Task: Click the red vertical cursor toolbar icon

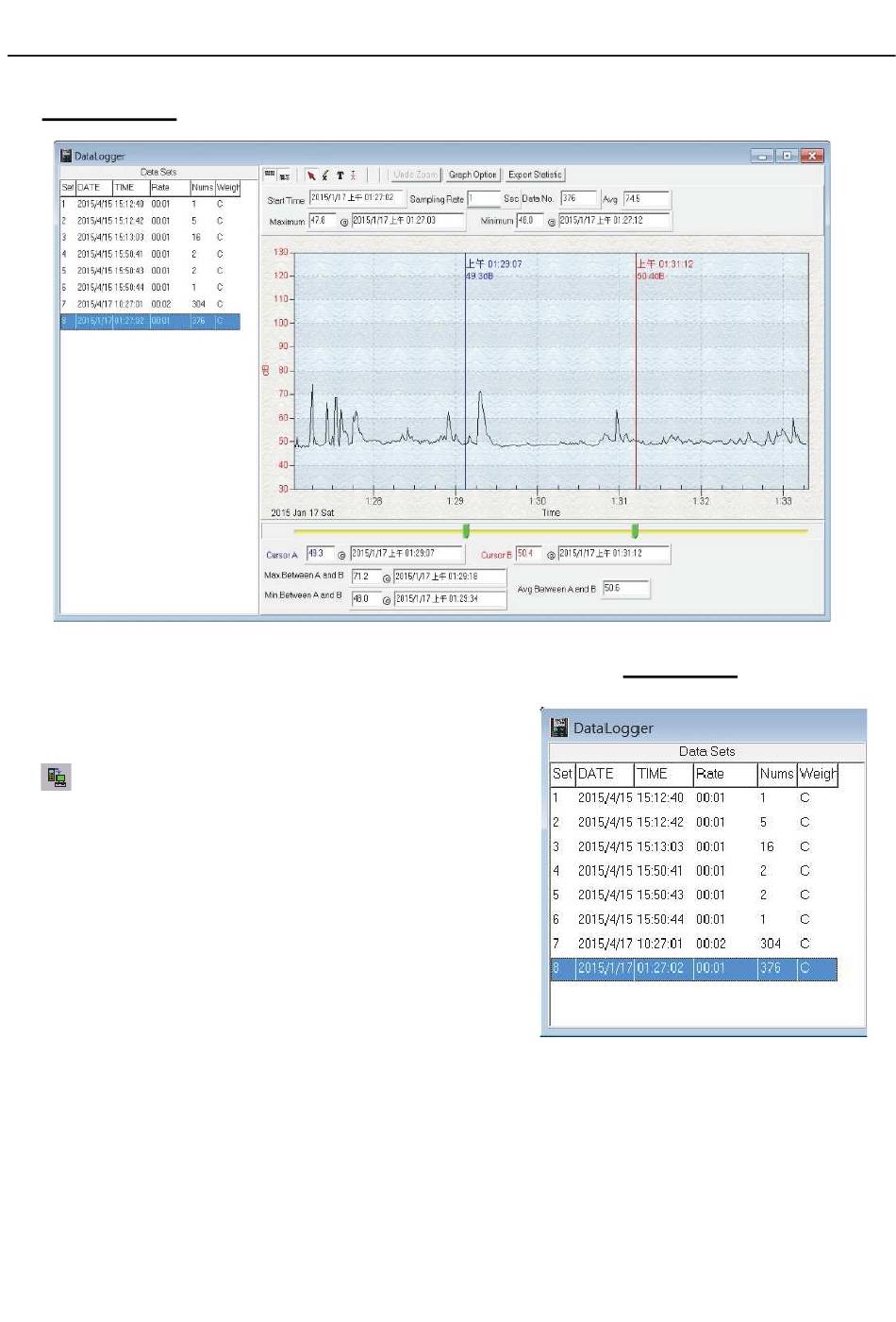Action: [354, 176]
